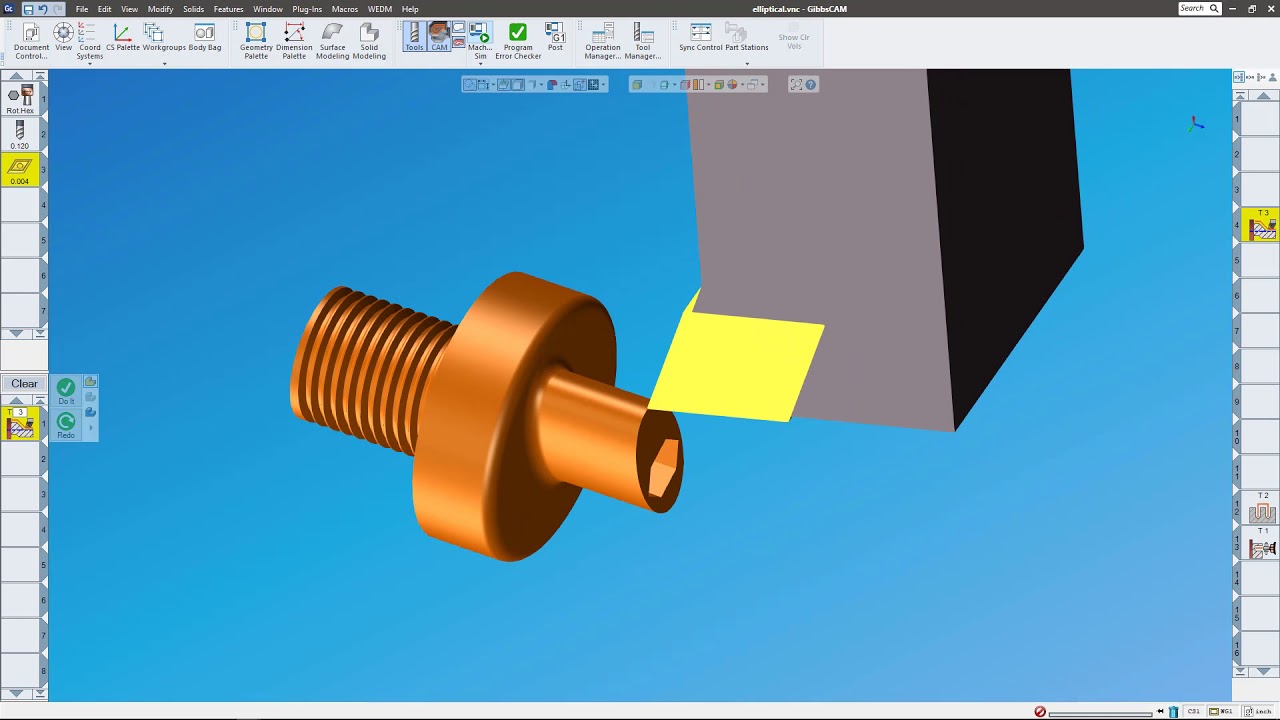Click the Do It button
Viewport: 1280px width, 720px height.
coord(66,391)
